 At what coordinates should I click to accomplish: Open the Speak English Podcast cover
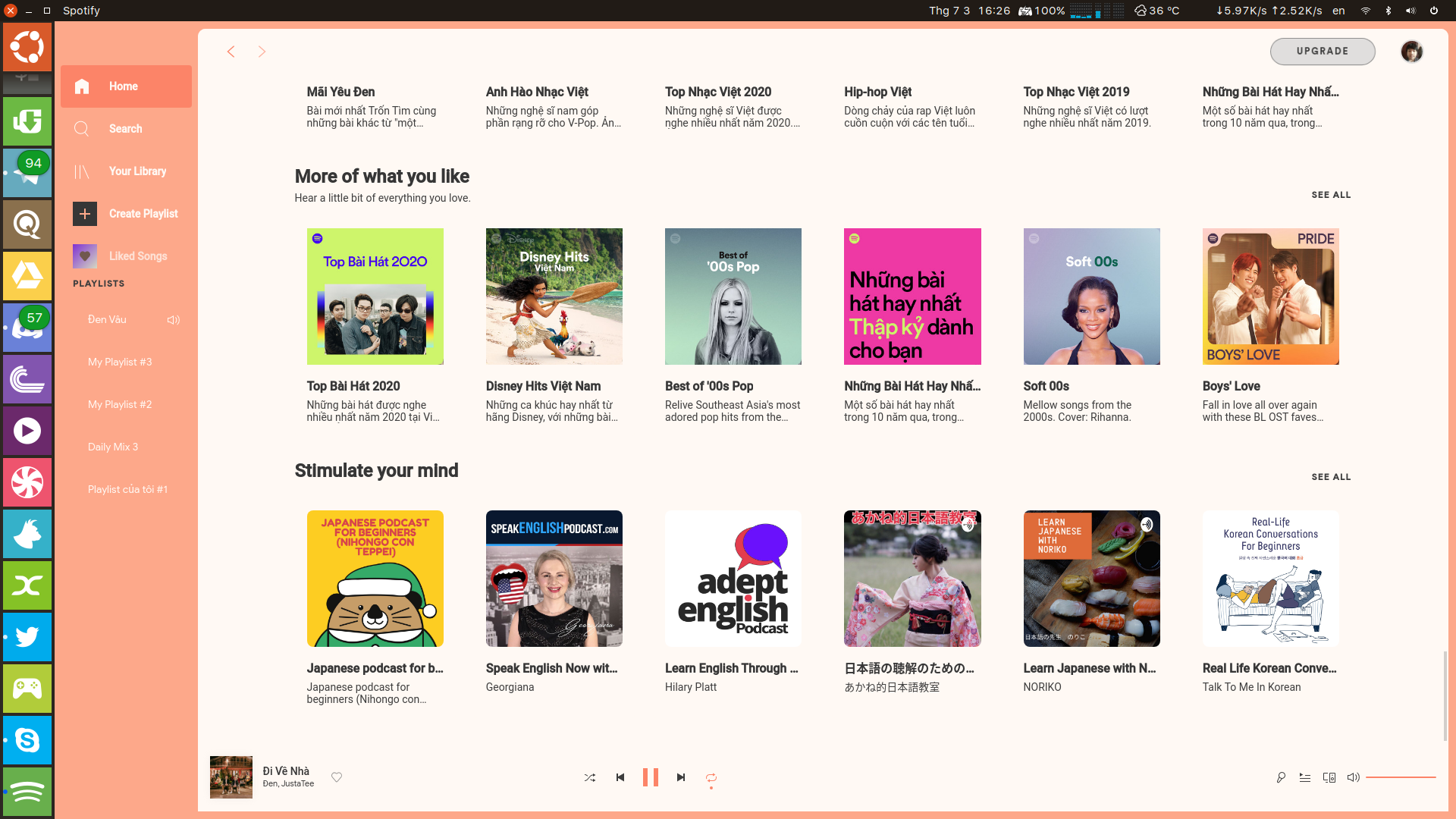[x=554, y=579]
